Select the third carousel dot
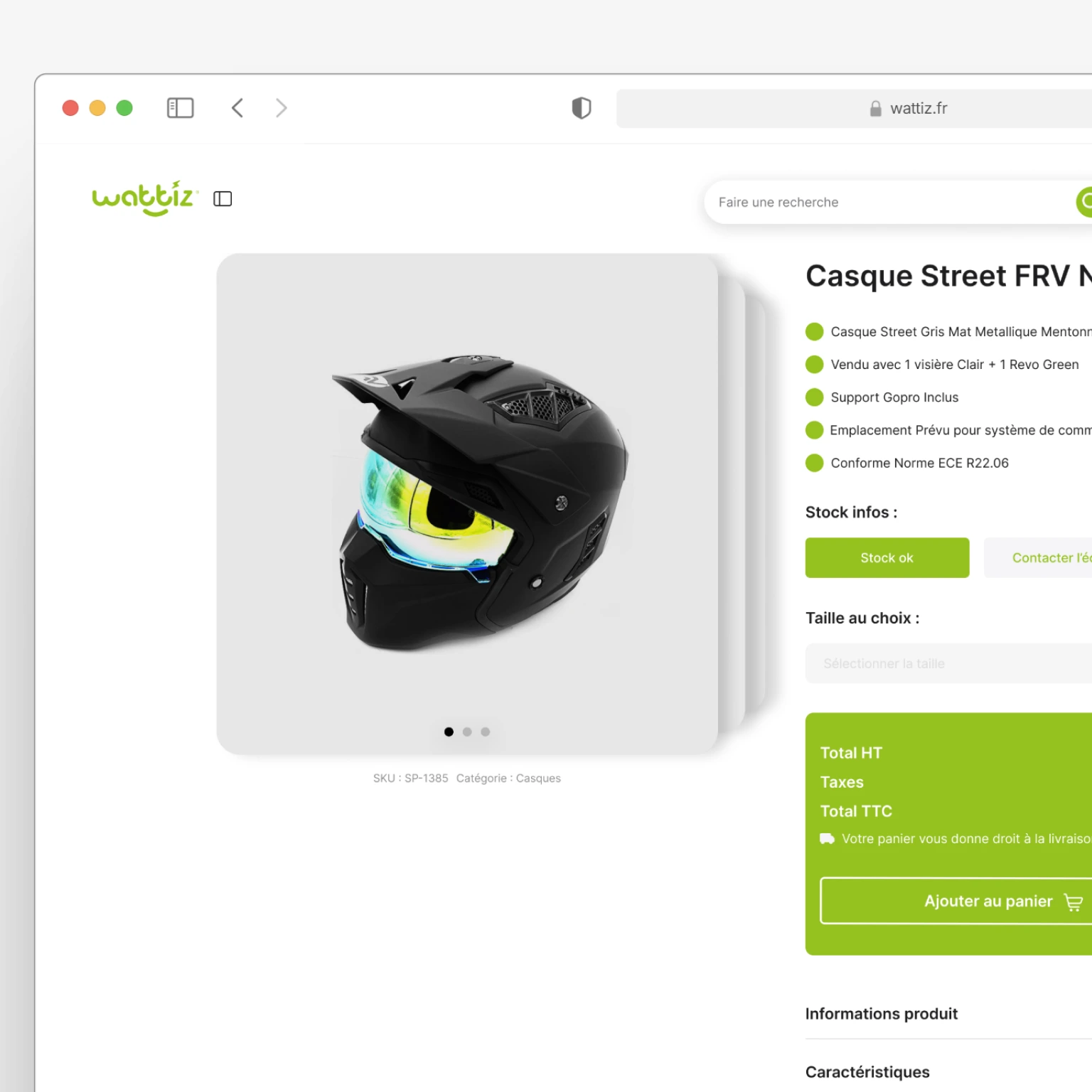This screenshot has width=1092, height=1092. [486, 732]
